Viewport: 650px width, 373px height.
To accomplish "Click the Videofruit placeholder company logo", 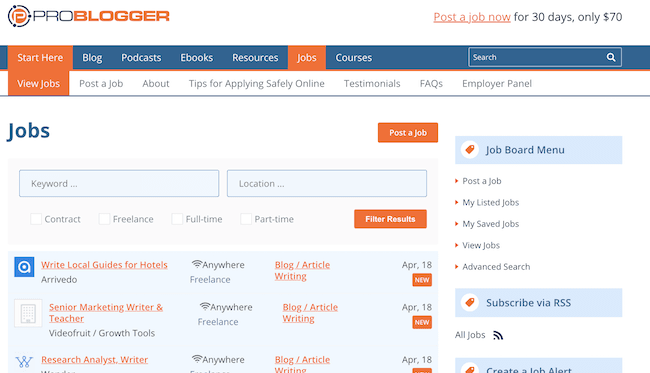I will [28, 313].
